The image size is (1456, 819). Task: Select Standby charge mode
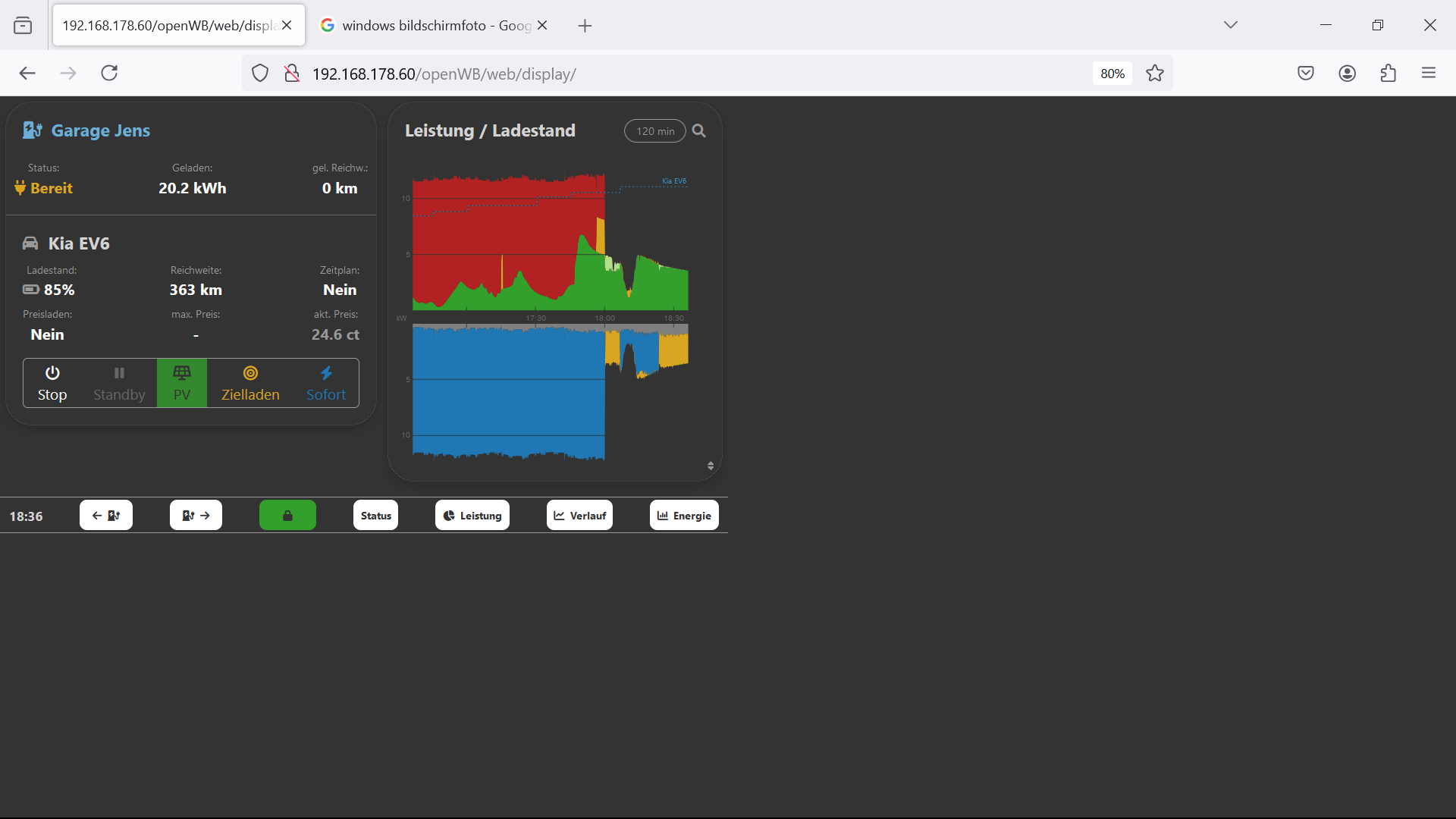click(x=119, y=384)
